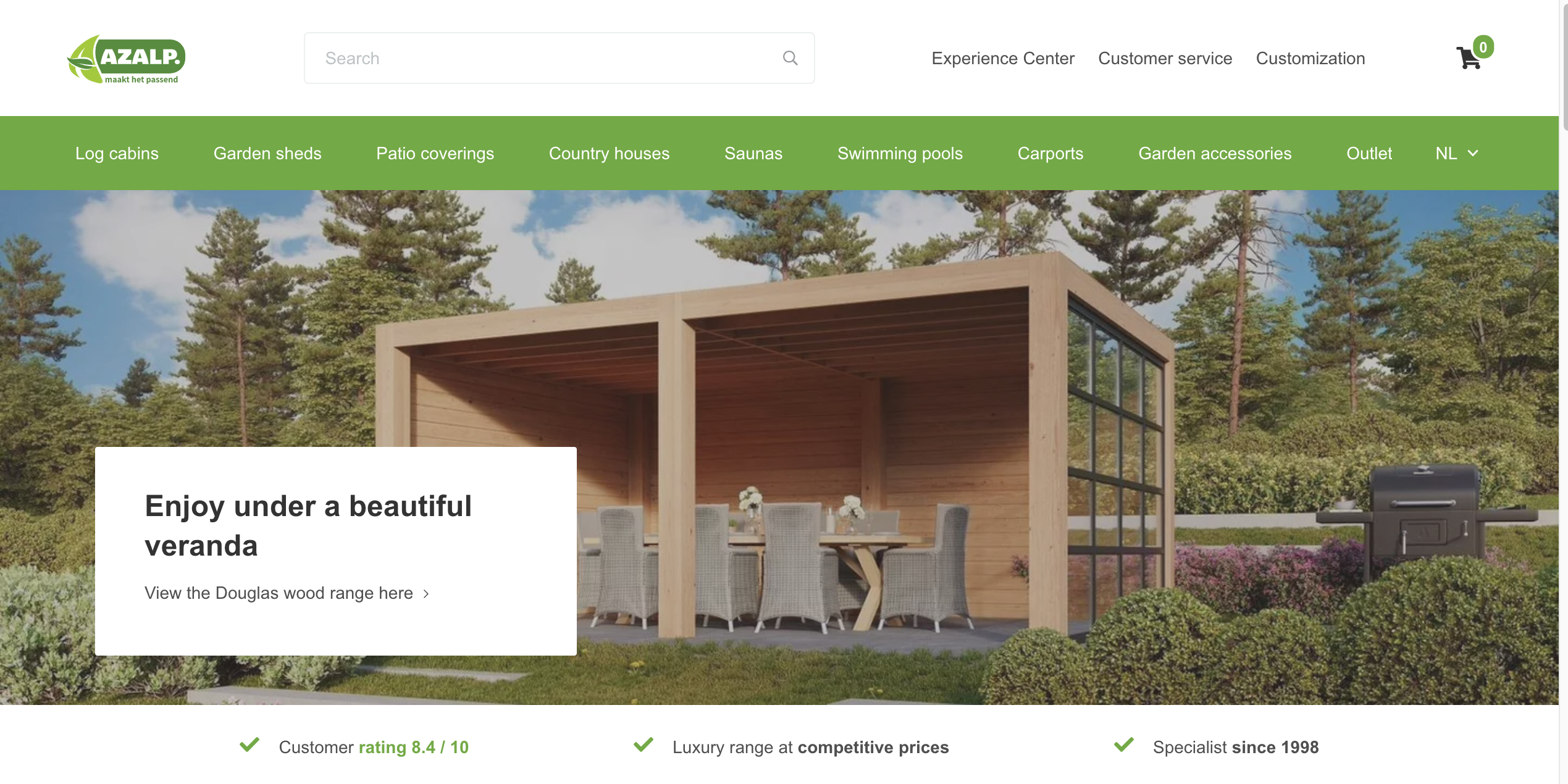Expand the NL language dropdown

(x=1457, y=153)
